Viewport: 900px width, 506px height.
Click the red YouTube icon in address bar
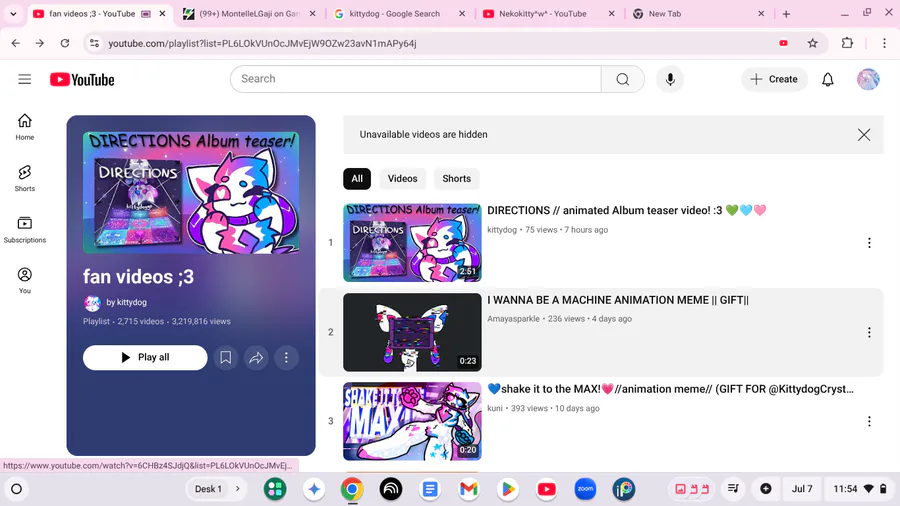783,43
